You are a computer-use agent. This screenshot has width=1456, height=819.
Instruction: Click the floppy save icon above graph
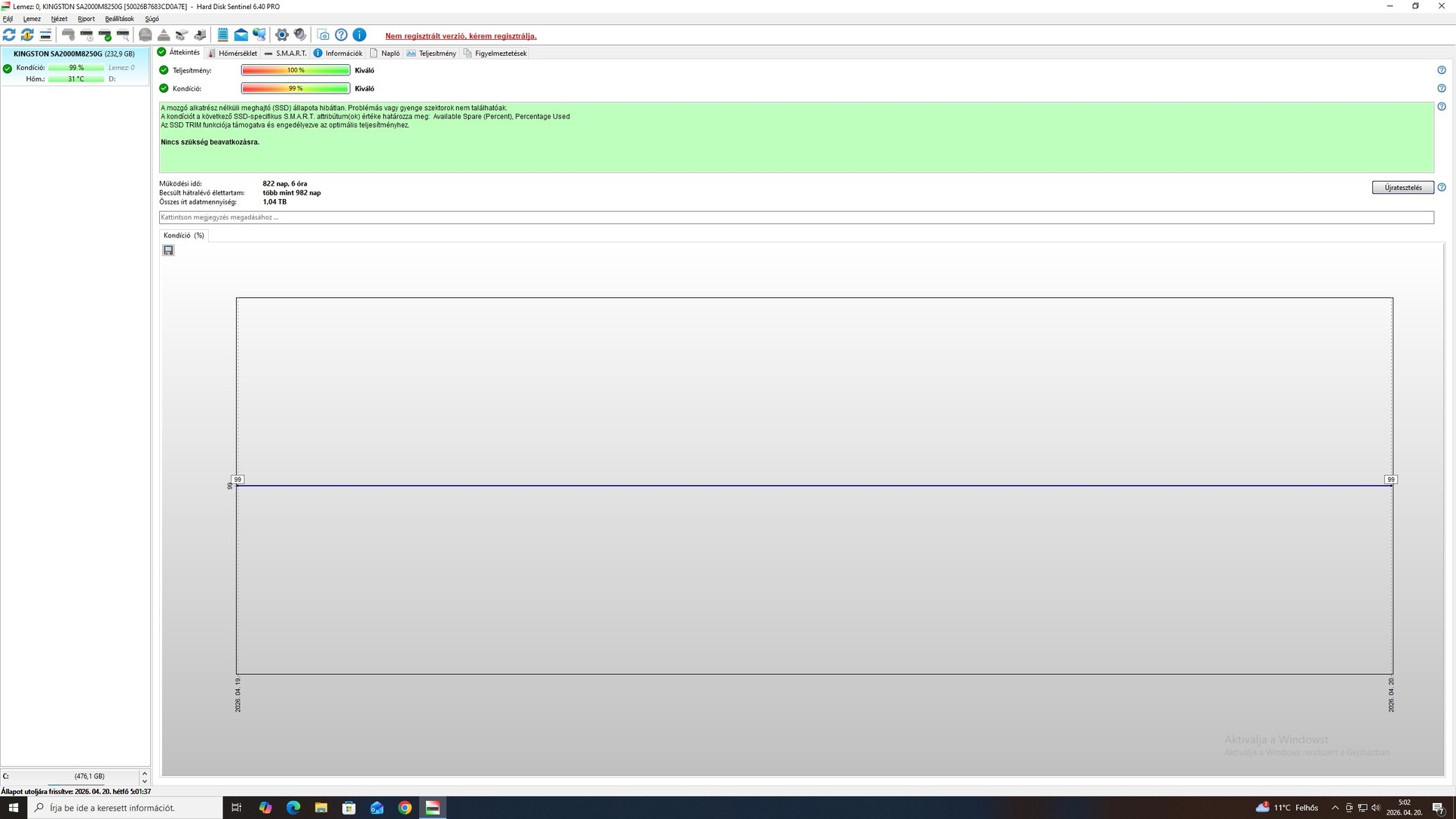click(x=168, y=250)
